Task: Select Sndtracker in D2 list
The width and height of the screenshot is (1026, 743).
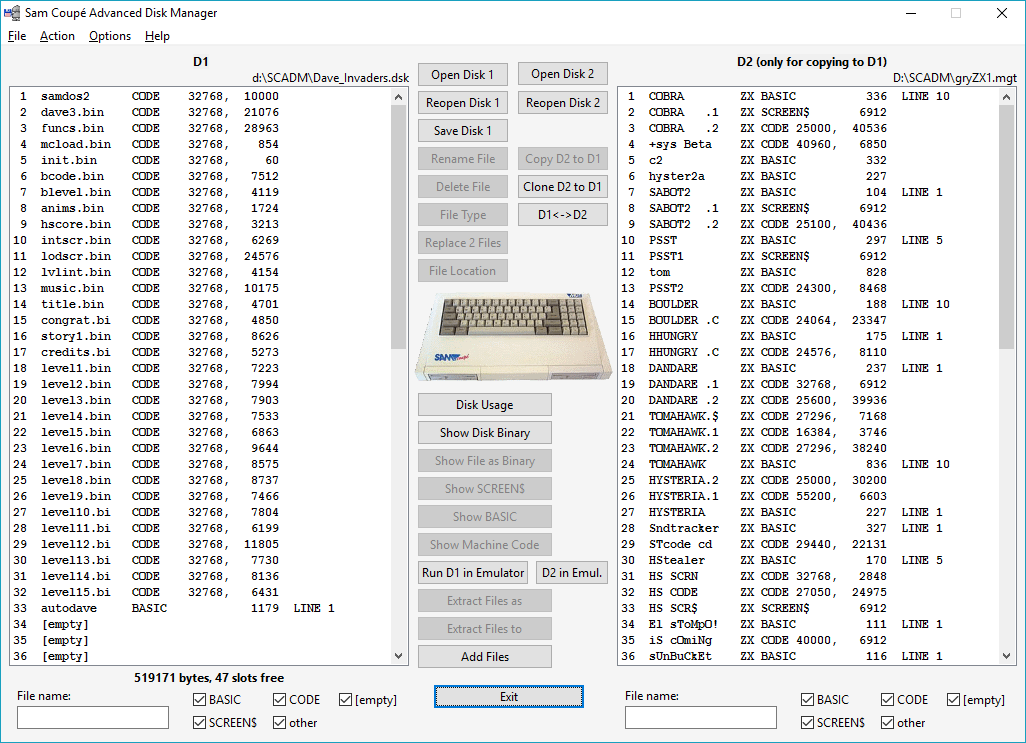Action: click(808, 528)
